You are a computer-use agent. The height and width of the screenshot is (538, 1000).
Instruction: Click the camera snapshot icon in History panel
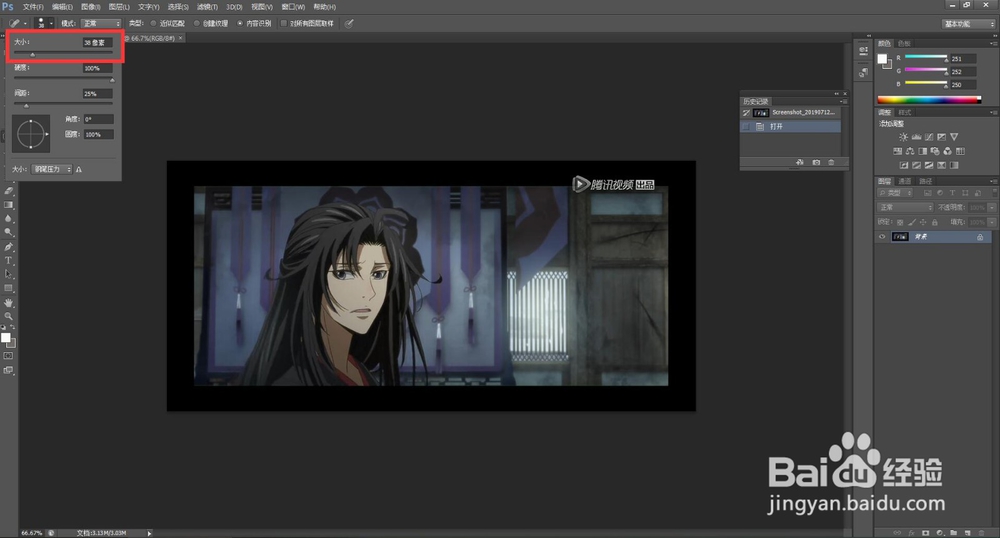[816, 163]
